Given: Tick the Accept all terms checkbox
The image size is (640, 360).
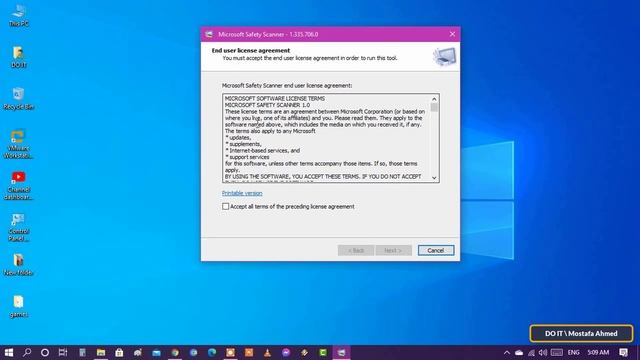Looking at the screenshot, I should click(225, 207).
